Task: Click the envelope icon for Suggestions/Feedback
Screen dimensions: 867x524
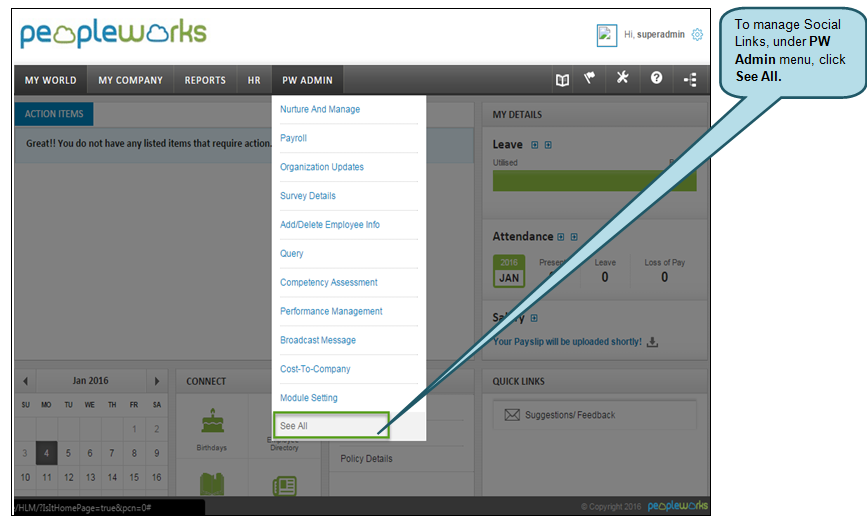Action: coord(512,415)
